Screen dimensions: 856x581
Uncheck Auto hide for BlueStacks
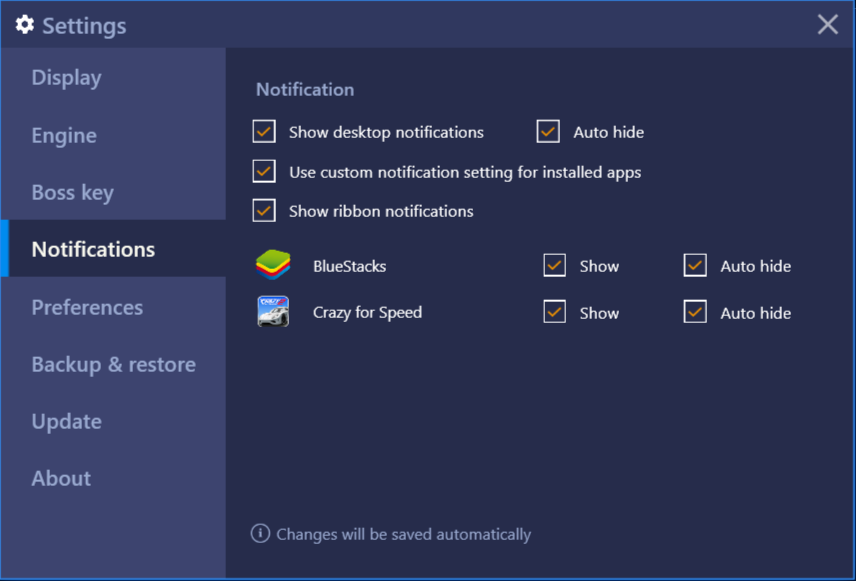point(695,265)
